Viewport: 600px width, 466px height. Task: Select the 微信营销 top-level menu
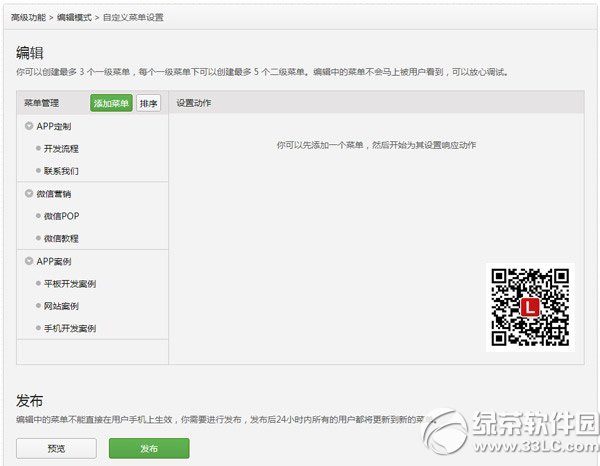(54, 194)
